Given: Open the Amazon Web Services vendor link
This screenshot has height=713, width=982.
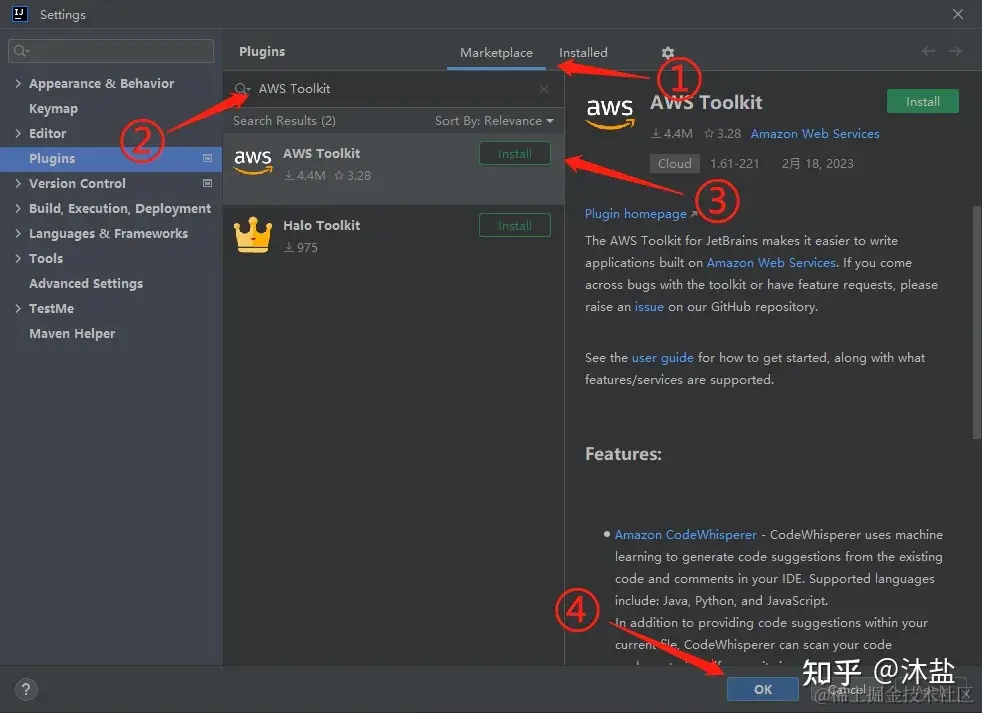Looking at the screenshot, I should 815,133.
